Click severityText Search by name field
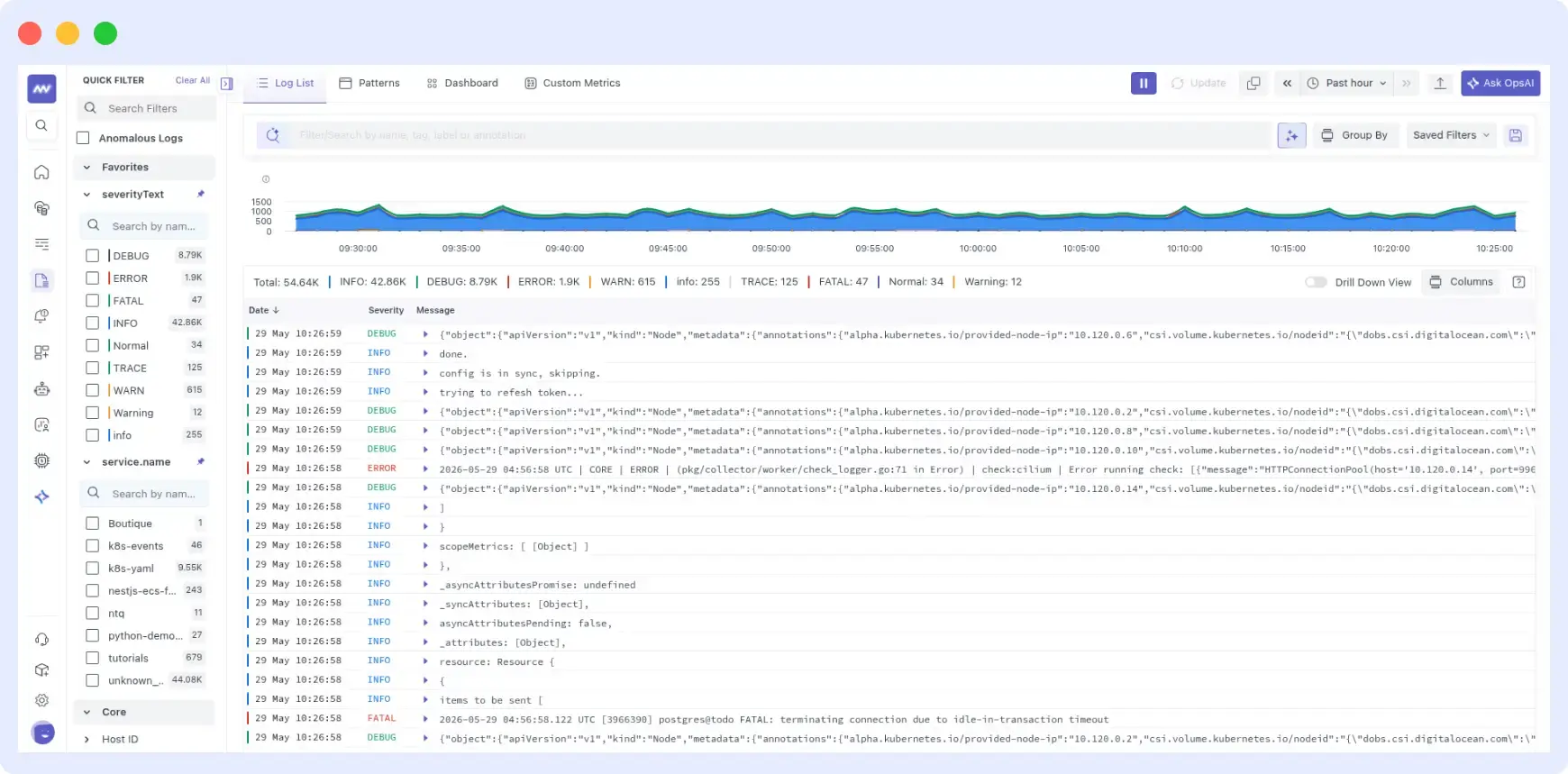Viewport: 1568px width, 774px height. coord(144,226)
